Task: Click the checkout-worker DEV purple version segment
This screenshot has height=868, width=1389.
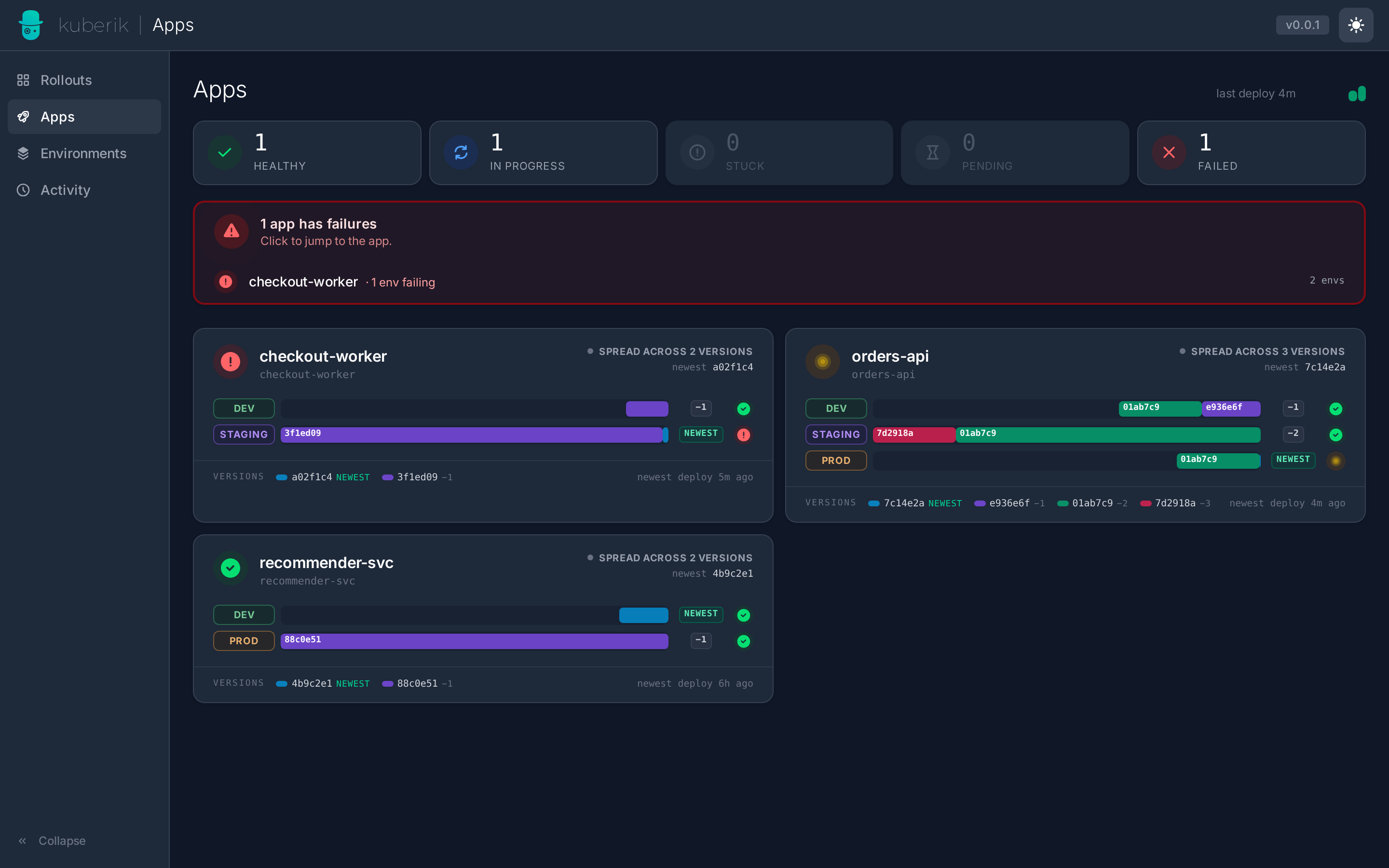Action: click(x=647, y=409)
